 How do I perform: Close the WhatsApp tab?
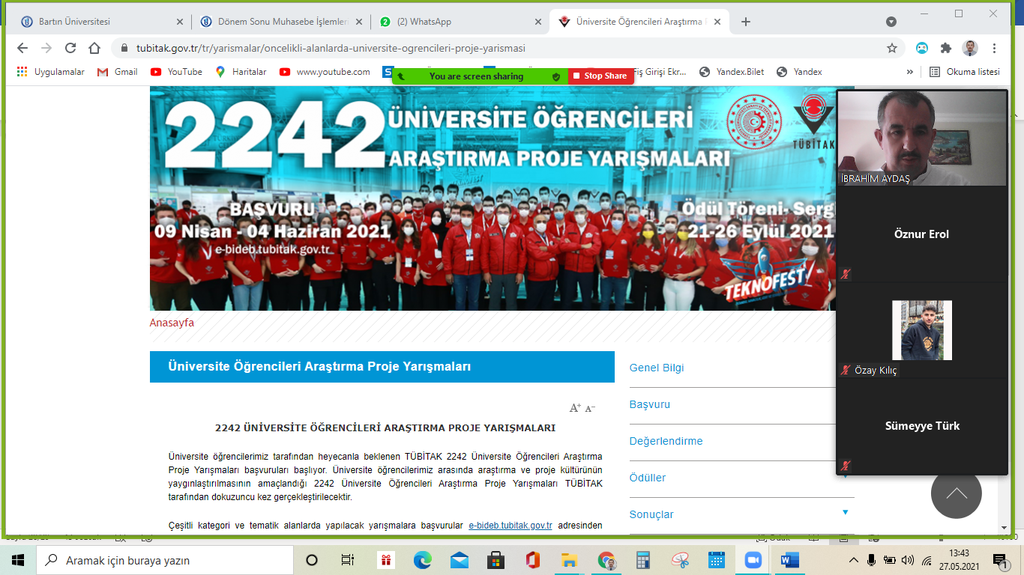click(538, 22)
